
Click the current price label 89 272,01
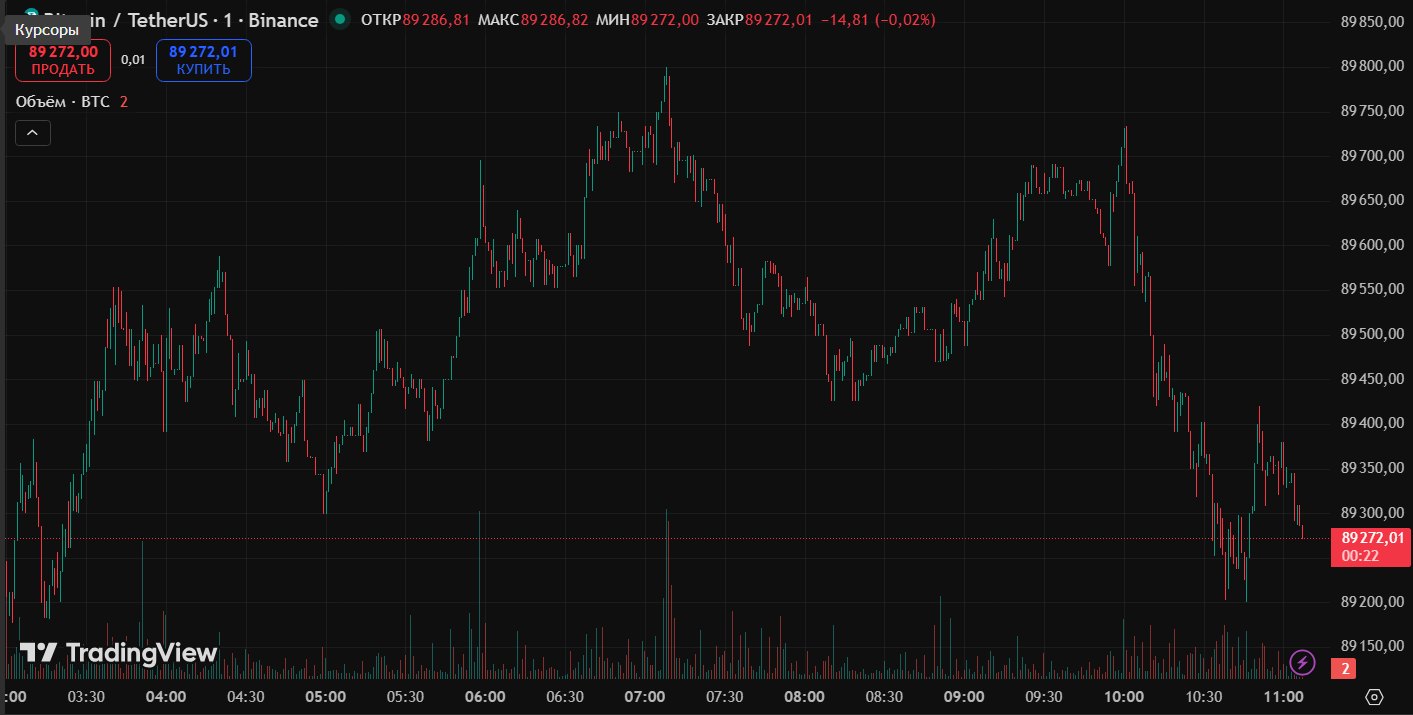click(x=1372, y=538)
